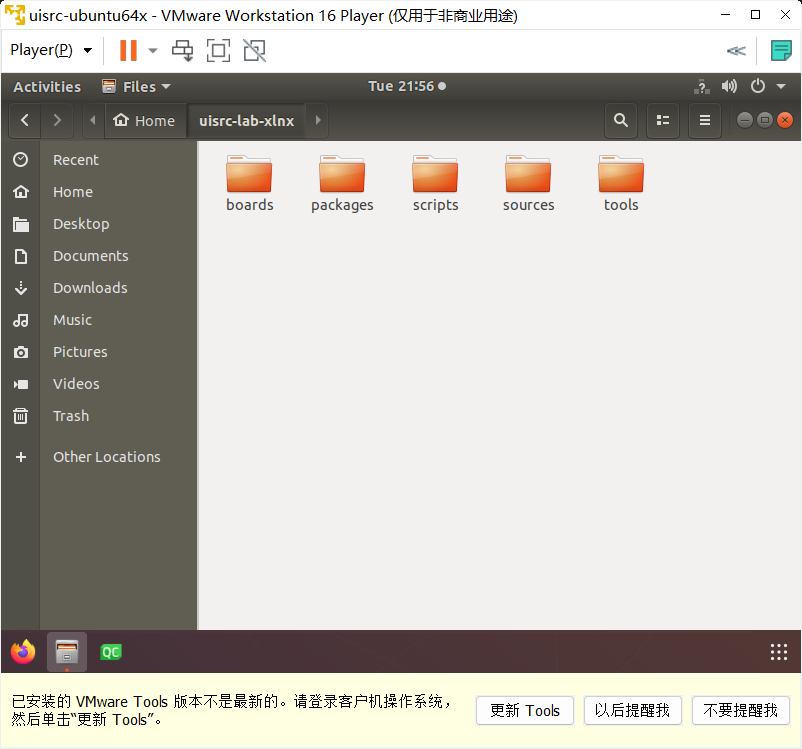Click Activities in the top bar
802x749 pixels.
pyautogui.click(x=47, y=86)
